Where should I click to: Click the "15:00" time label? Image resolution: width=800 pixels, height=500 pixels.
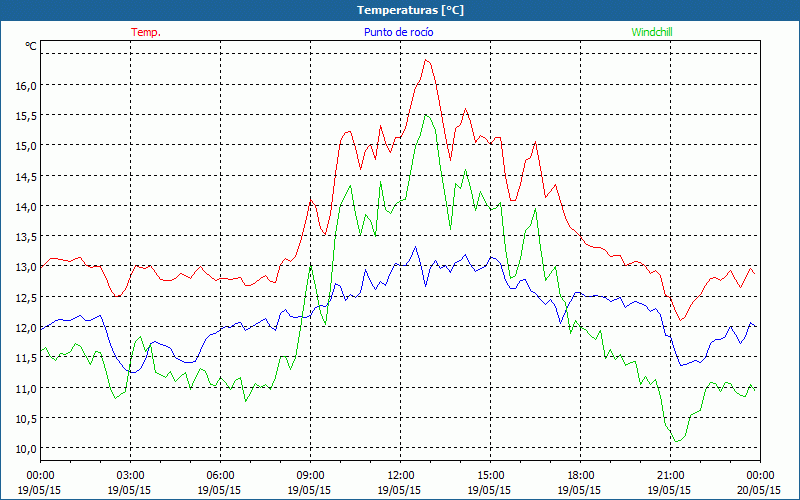490,476
